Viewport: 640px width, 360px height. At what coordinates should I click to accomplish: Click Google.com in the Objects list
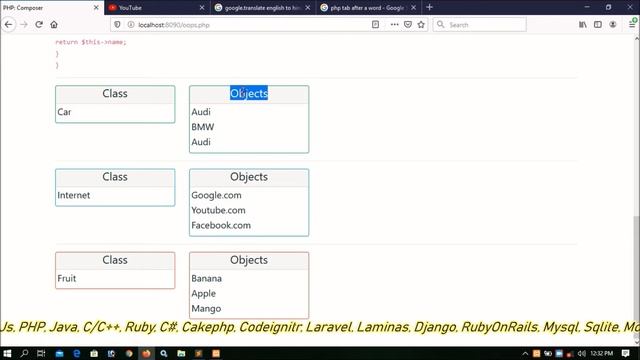tap(216, 195)
